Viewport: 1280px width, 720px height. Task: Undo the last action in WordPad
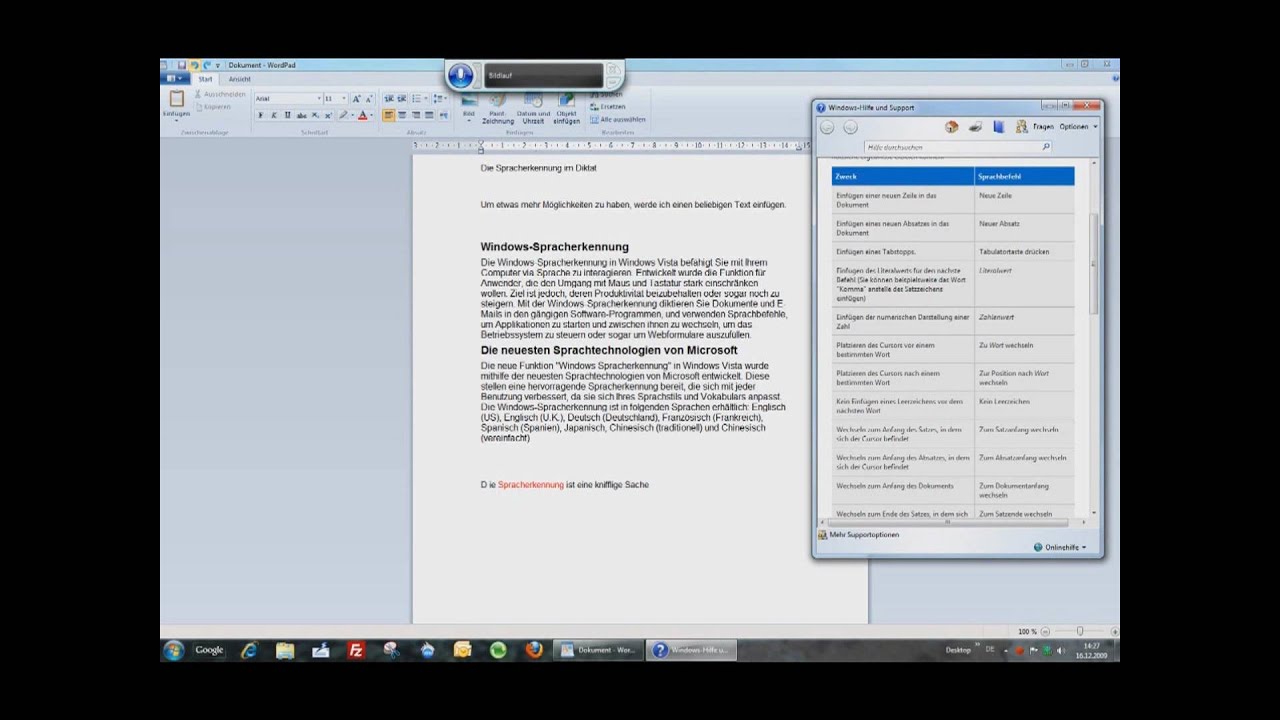(x=194, y=65)
